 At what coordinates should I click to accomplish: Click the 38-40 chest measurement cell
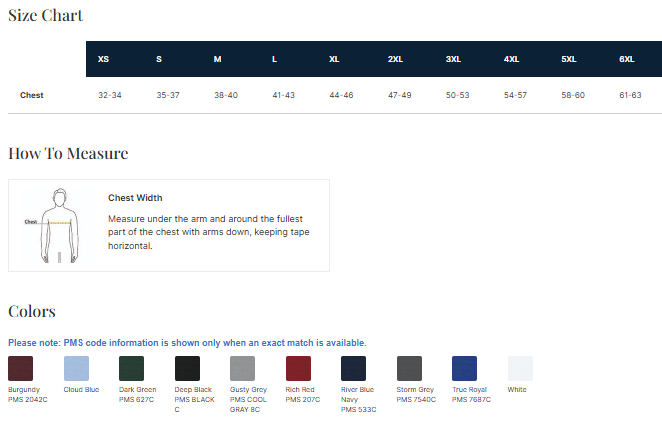click(x=226, y=95)
